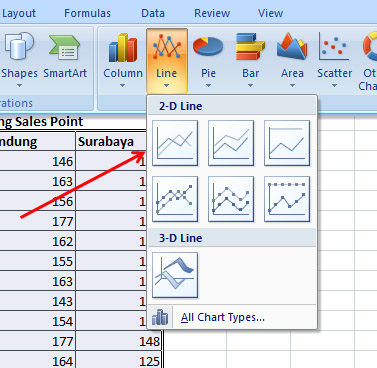
Task: Expand the Bar dropdown arrow
Action: (250, 86)
